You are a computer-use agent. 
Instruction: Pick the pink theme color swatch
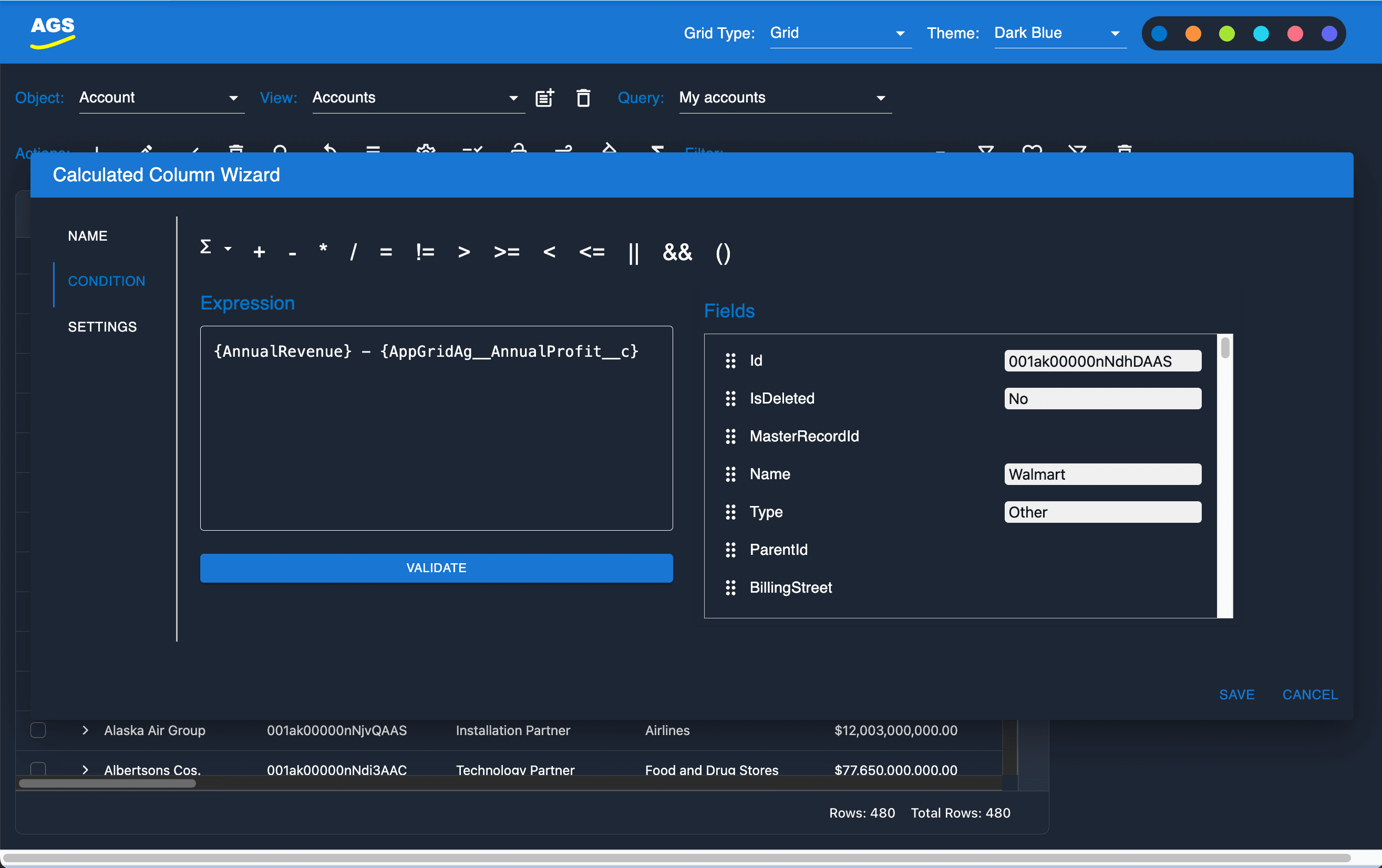[x=1295, y=34]
